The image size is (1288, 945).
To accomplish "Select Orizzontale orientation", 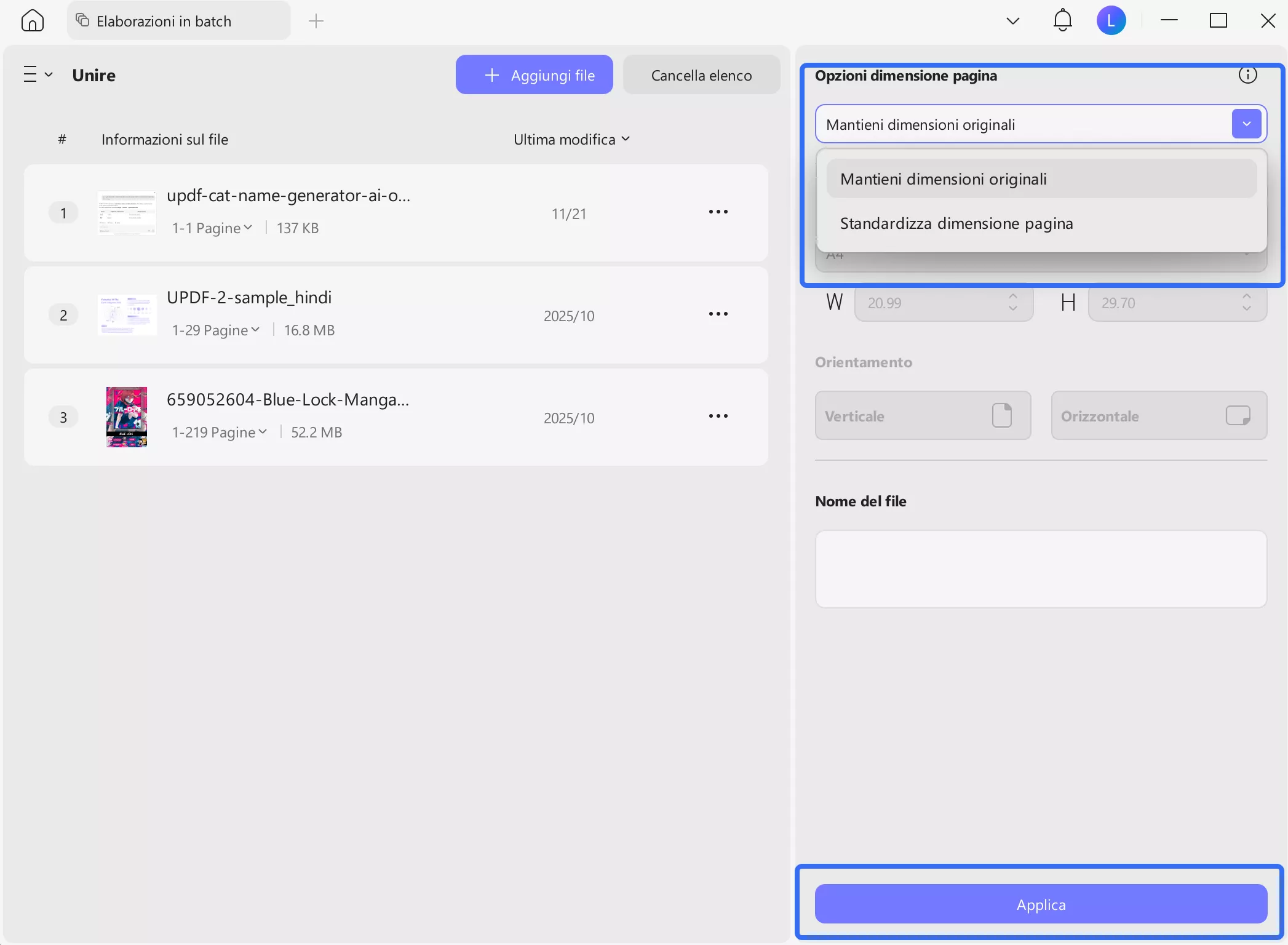I will 1158,415.
